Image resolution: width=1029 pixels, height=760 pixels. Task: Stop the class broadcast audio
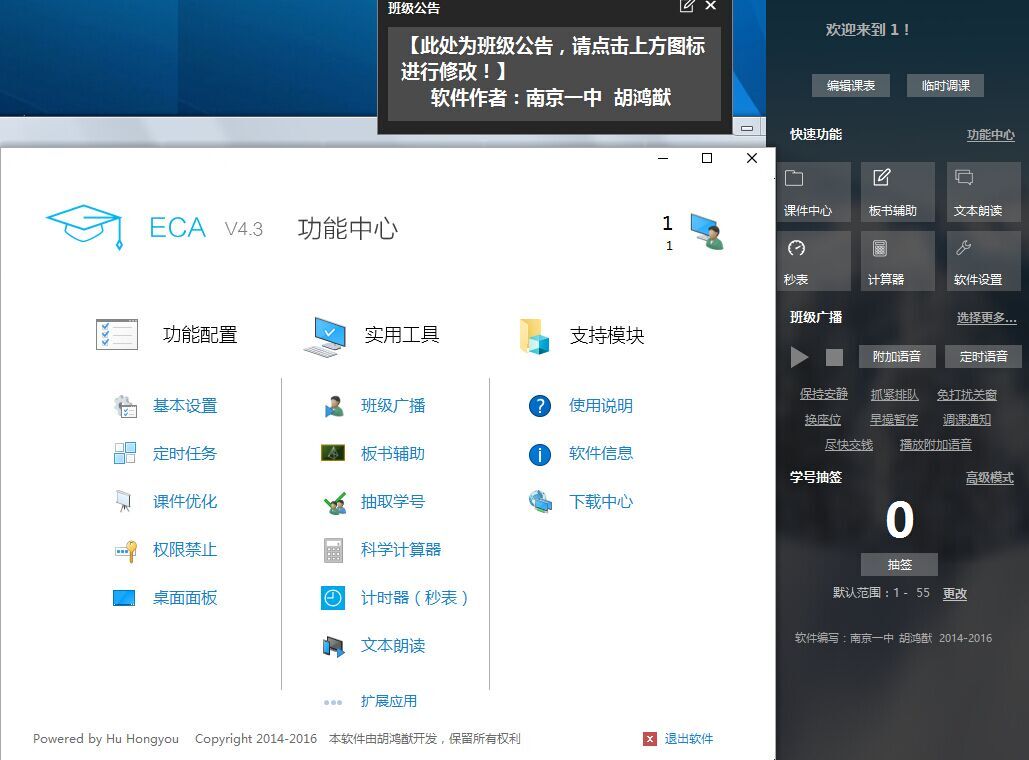pos(834,357)
